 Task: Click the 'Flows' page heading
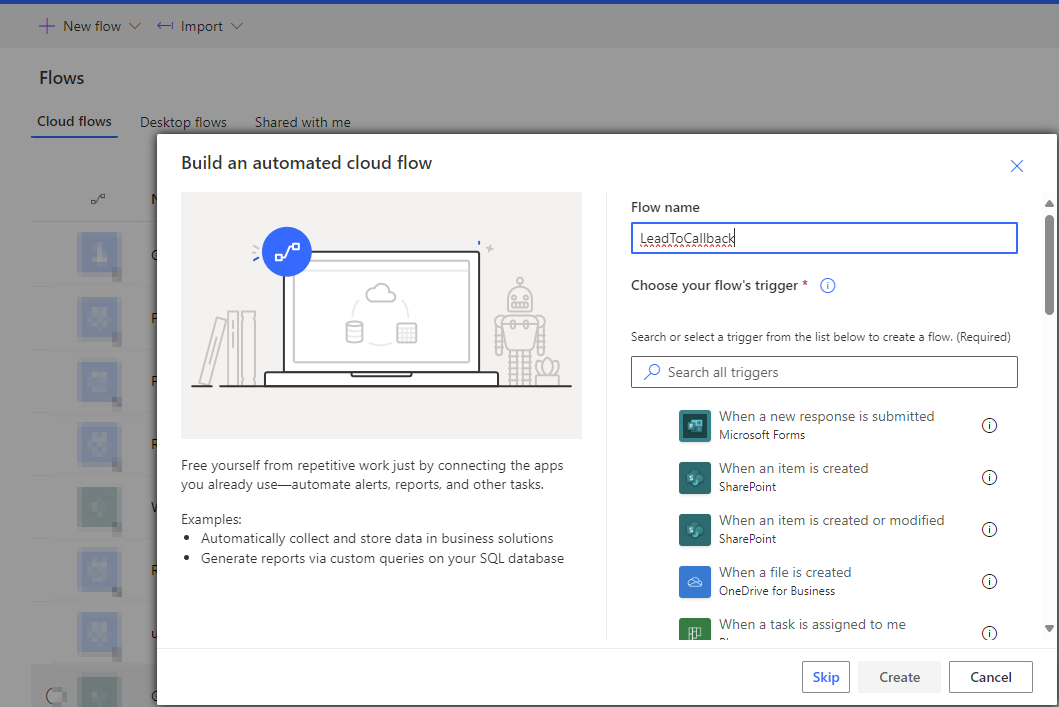[61, 78]
